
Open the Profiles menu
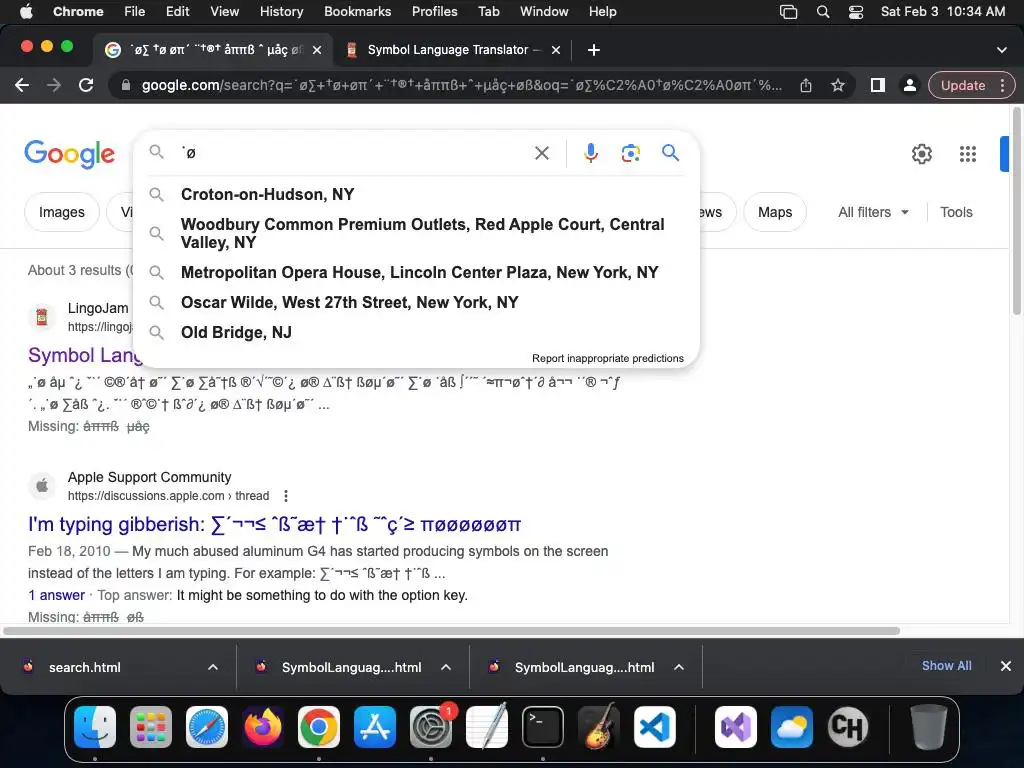tap(434, 12)
